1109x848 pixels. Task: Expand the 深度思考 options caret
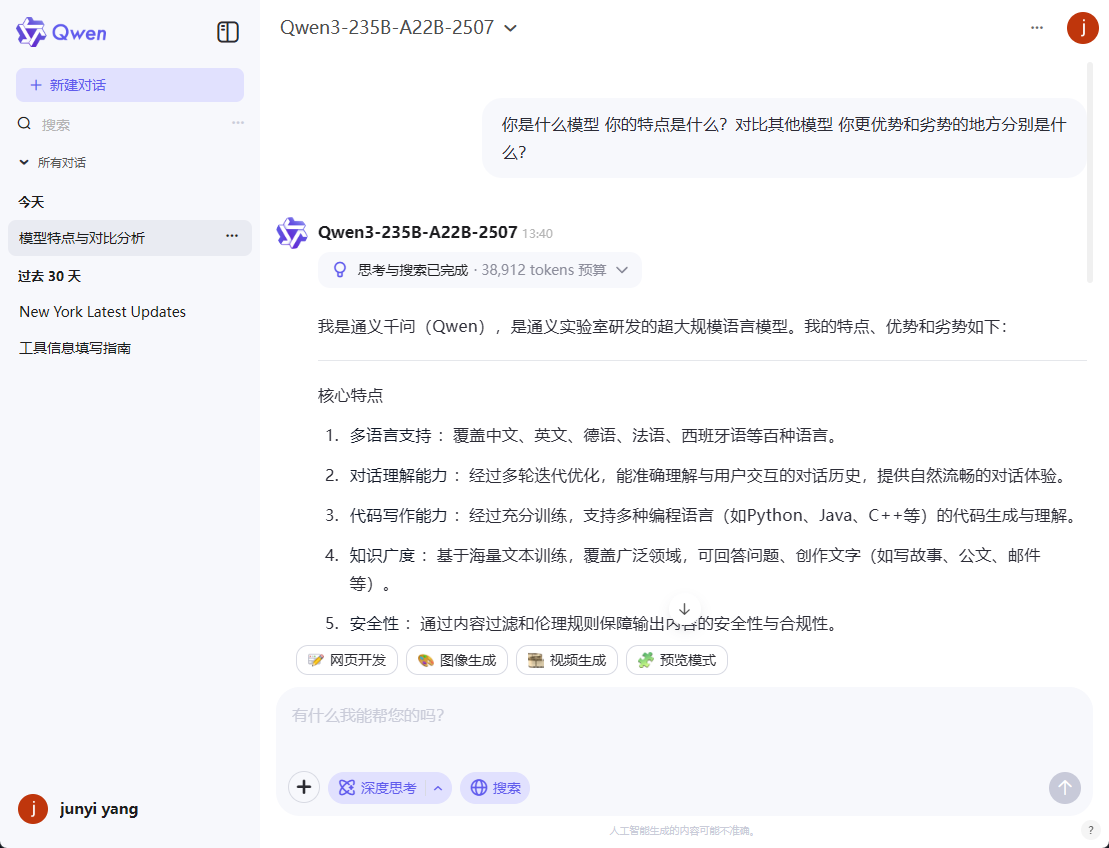[x=439, y=788]
